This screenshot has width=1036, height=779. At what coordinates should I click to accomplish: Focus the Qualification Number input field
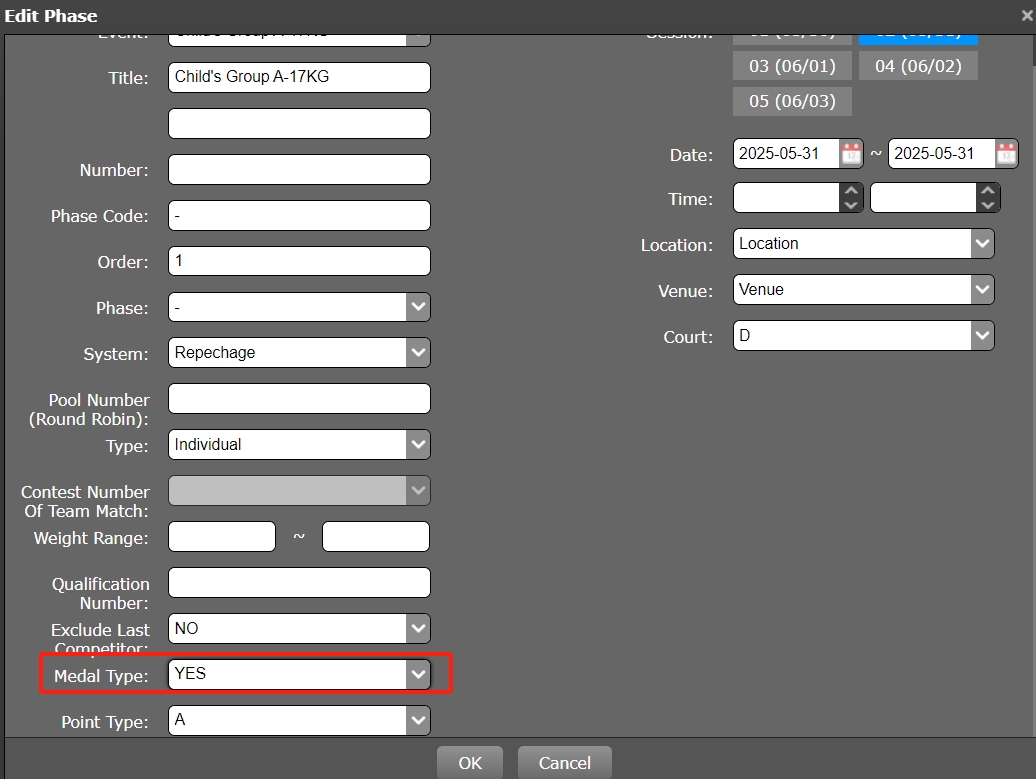[299, 583]
